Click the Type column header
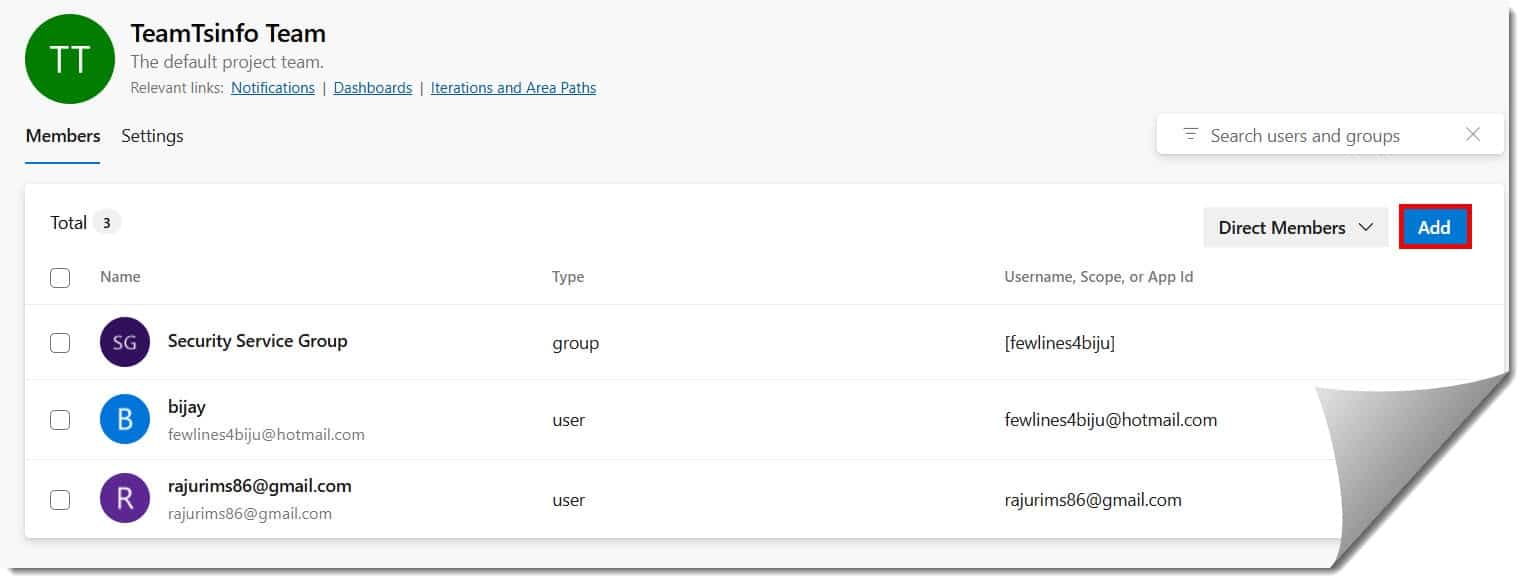Viewport: 1524px width, 583px height. 568,277
